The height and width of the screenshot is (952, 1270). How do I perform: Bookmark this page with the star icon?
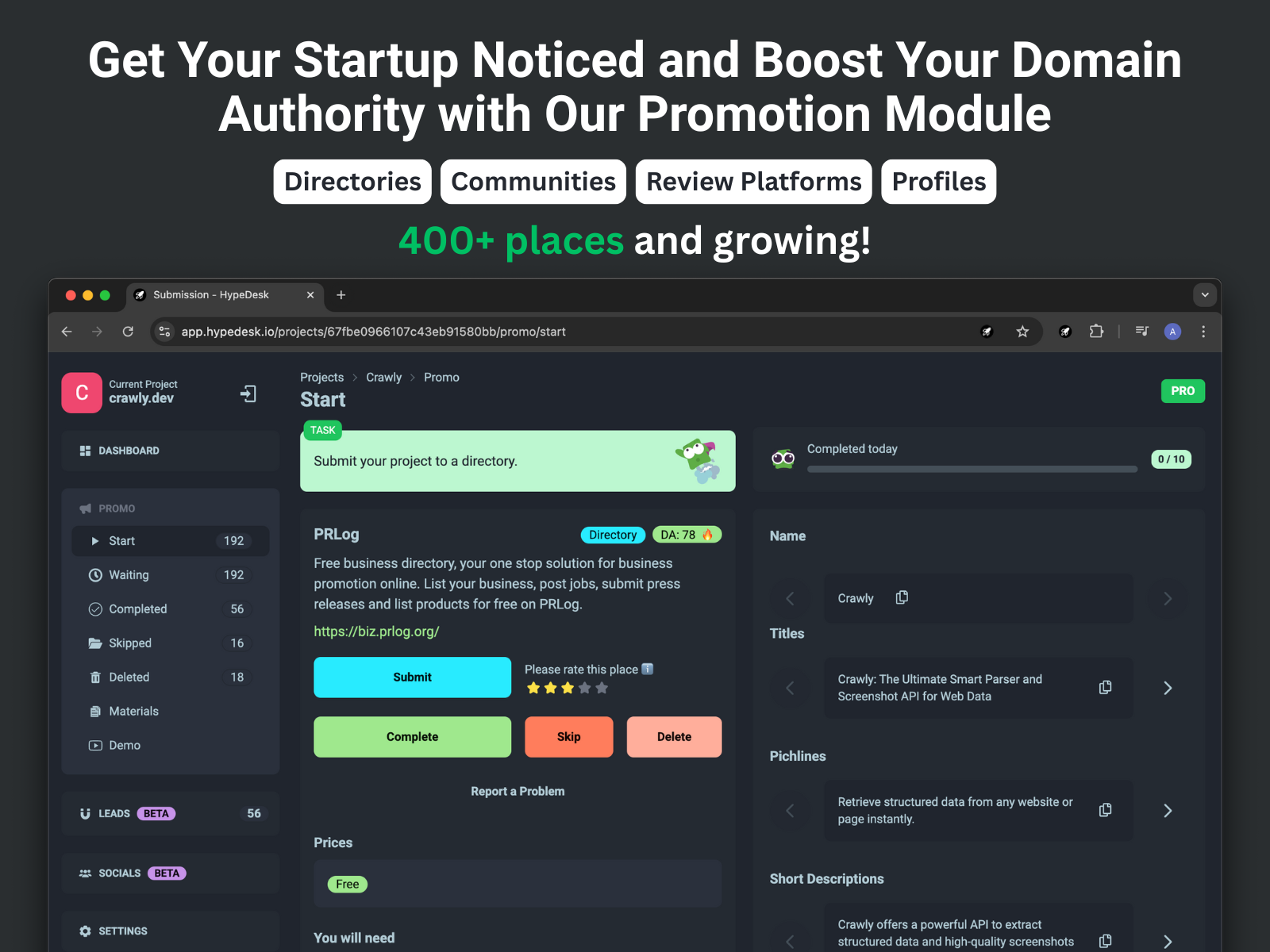pyautogui.click(x=1022, y=332)
